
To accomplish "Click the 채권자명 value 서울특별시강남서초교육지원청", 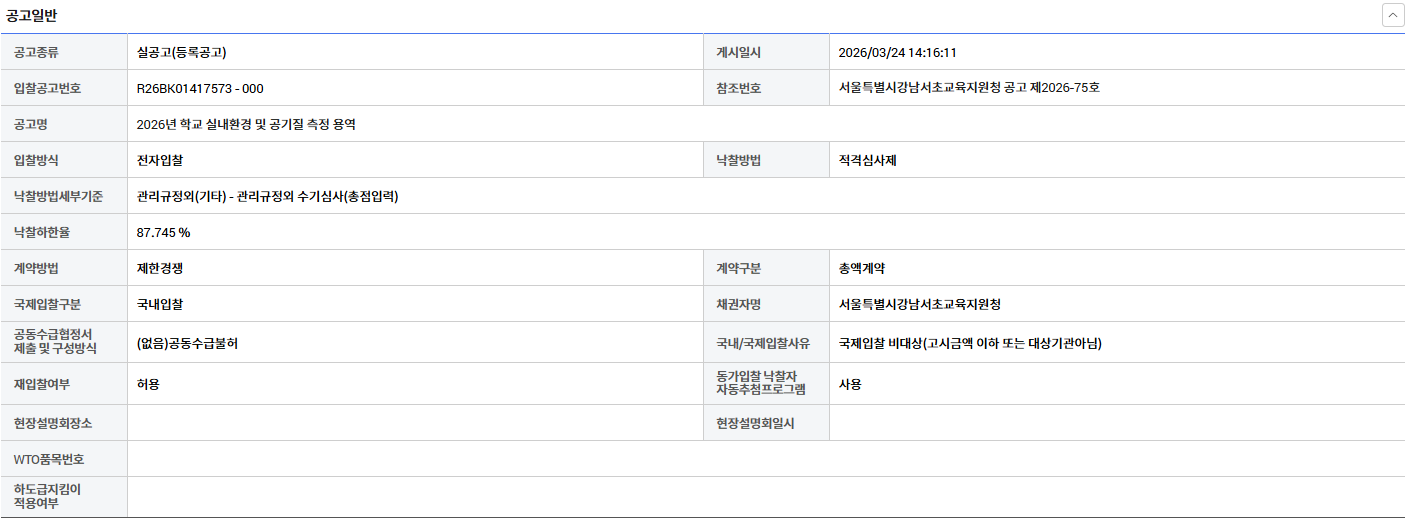I will 920,304.
